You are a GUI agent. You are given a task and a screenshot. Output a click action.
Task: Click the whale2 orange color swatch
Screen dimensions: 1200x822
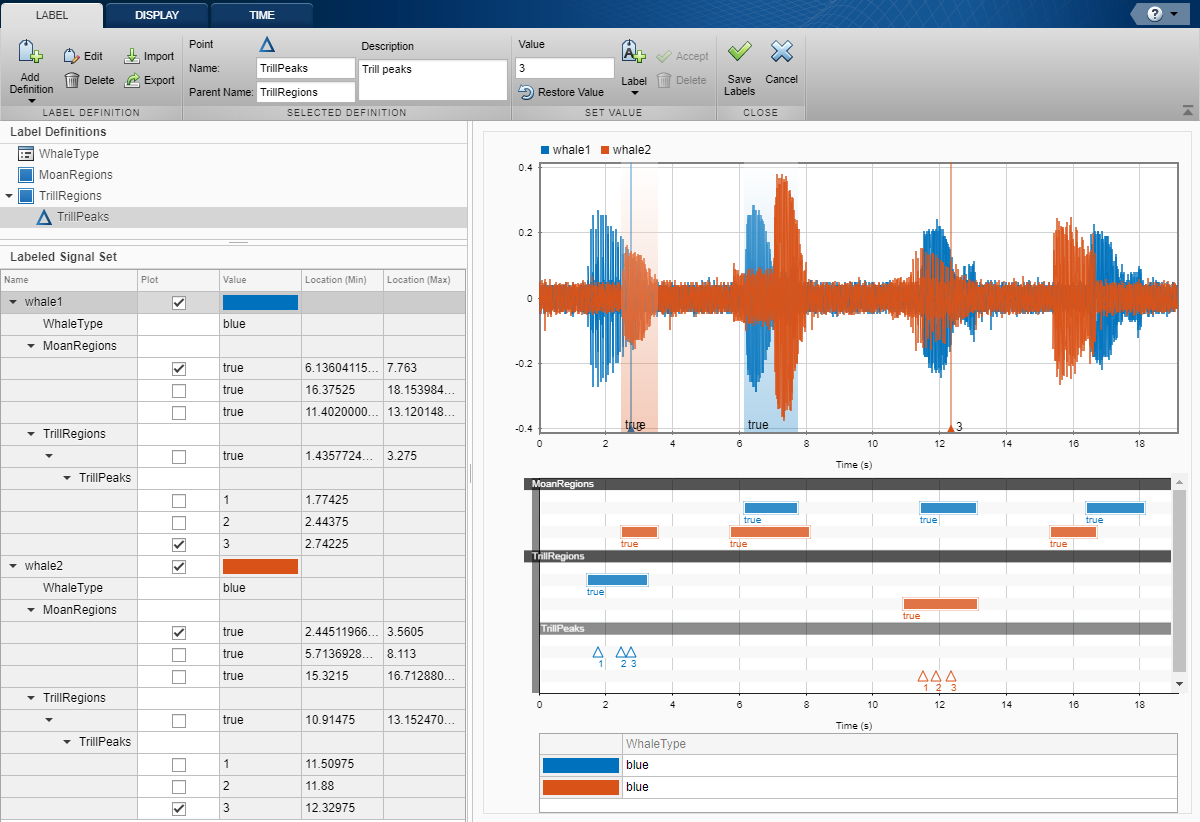(x=260, y=567)
